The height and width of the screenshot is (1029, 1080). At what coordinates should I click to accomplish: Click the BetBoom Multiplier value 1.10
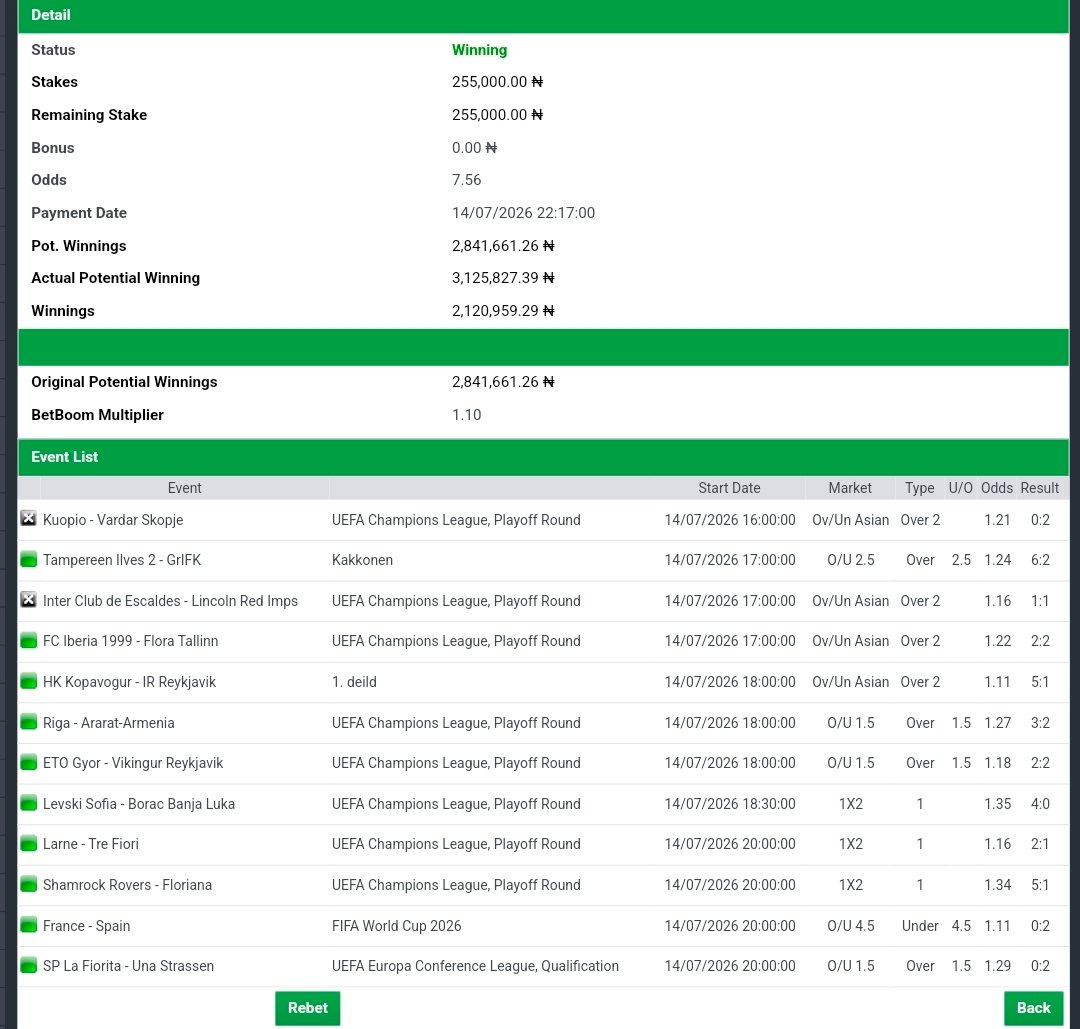466,415
